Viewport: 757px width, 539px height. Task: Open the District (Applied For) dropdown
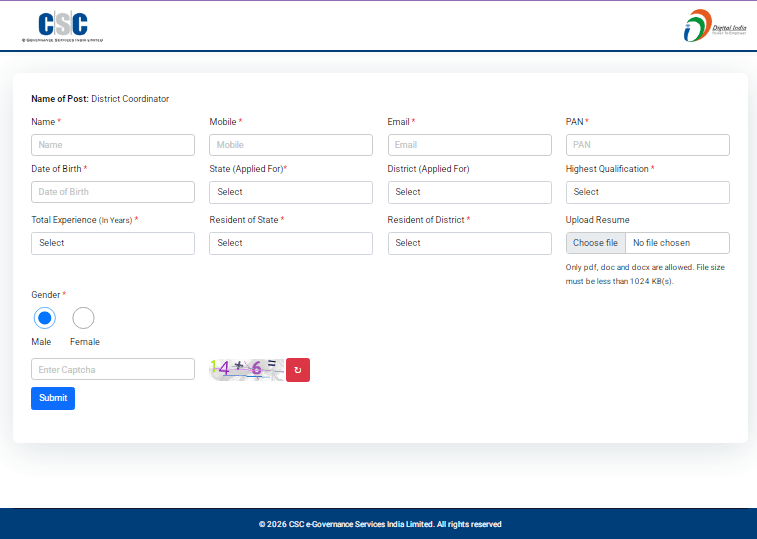469,192
